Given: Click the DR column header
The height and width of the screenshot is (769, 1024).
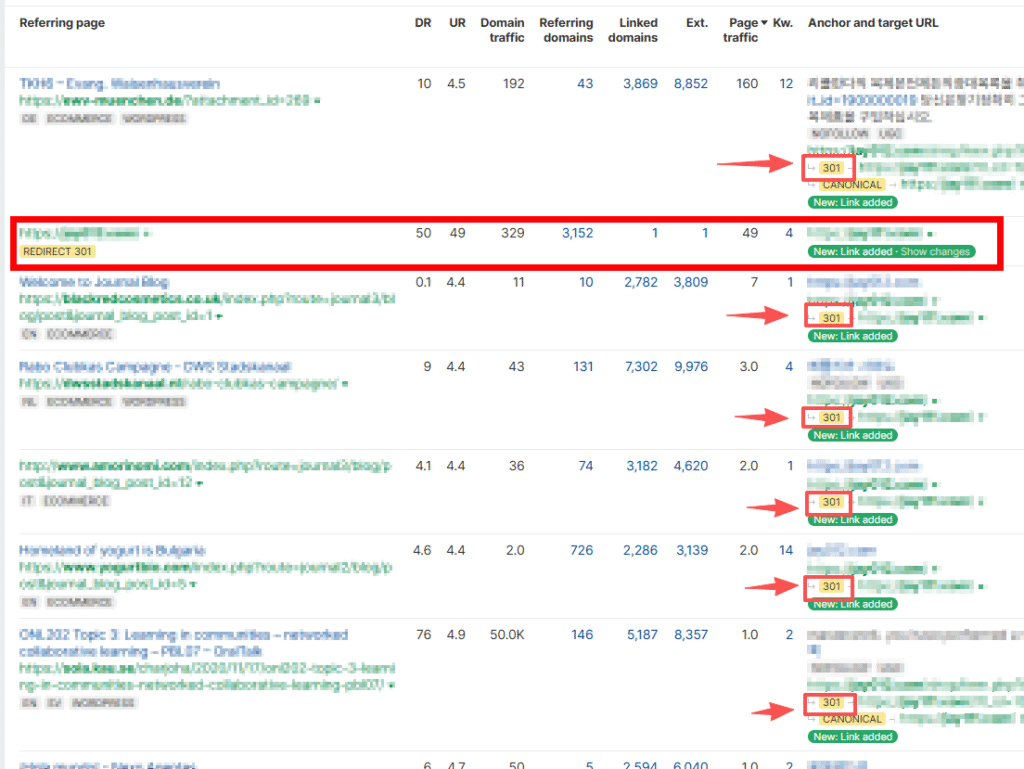Looking at the screenshot, I should click(x=423, y=23).
